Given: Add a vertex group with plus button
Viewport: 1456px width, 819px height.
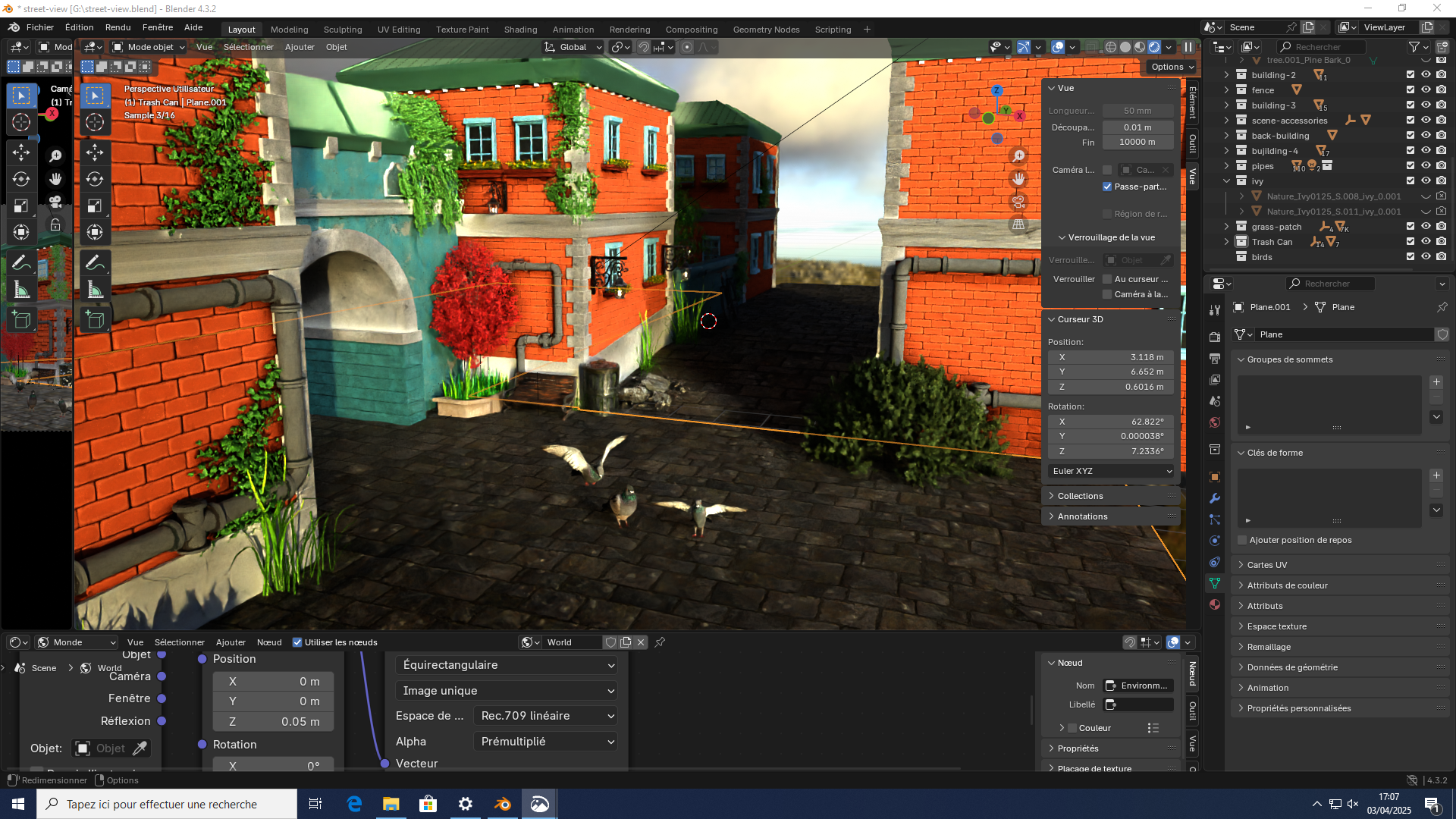Looking at the screenshot, I should (1436, 382).
